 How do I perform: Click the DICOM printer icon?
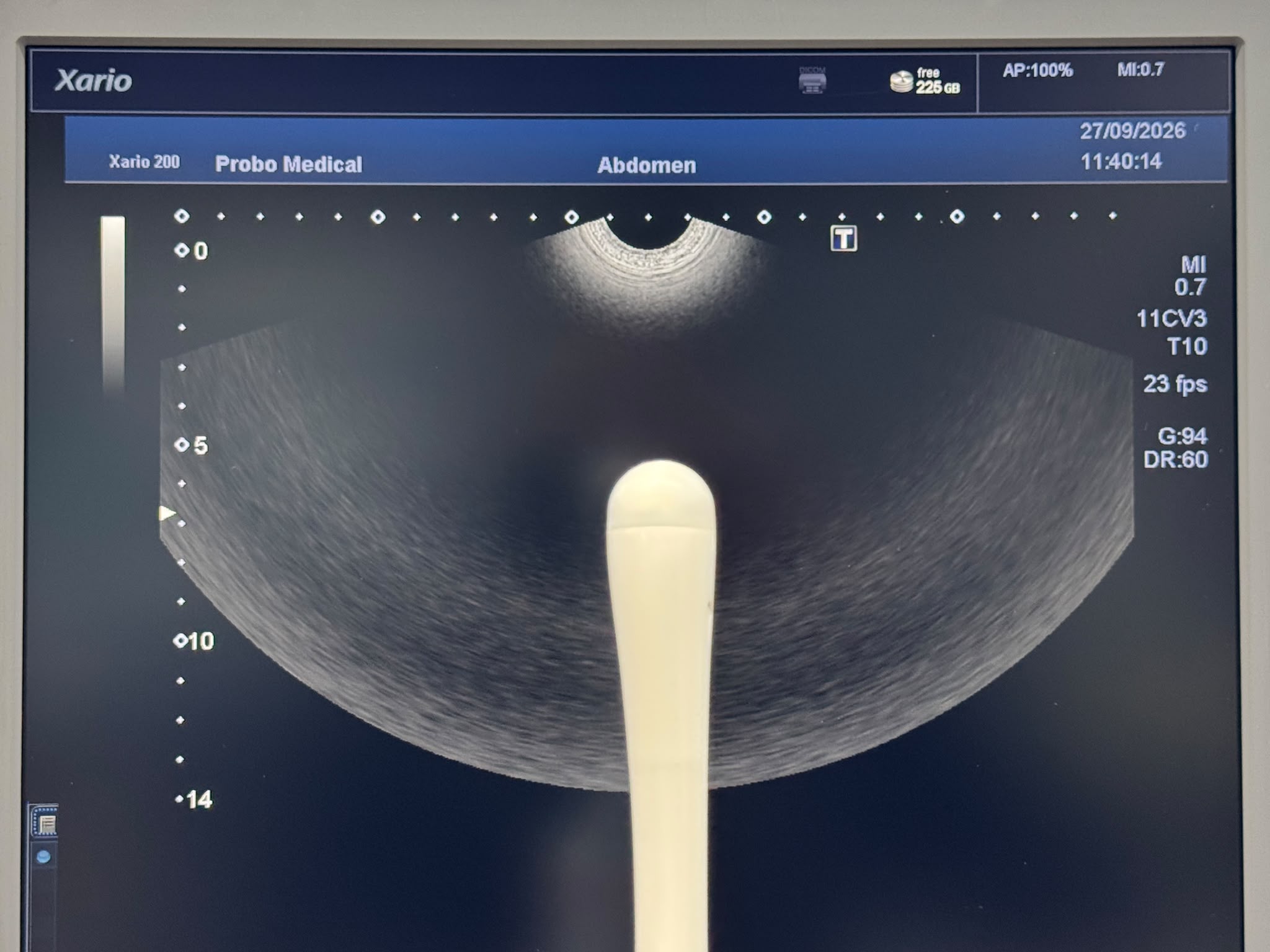[x=812, y=81]
